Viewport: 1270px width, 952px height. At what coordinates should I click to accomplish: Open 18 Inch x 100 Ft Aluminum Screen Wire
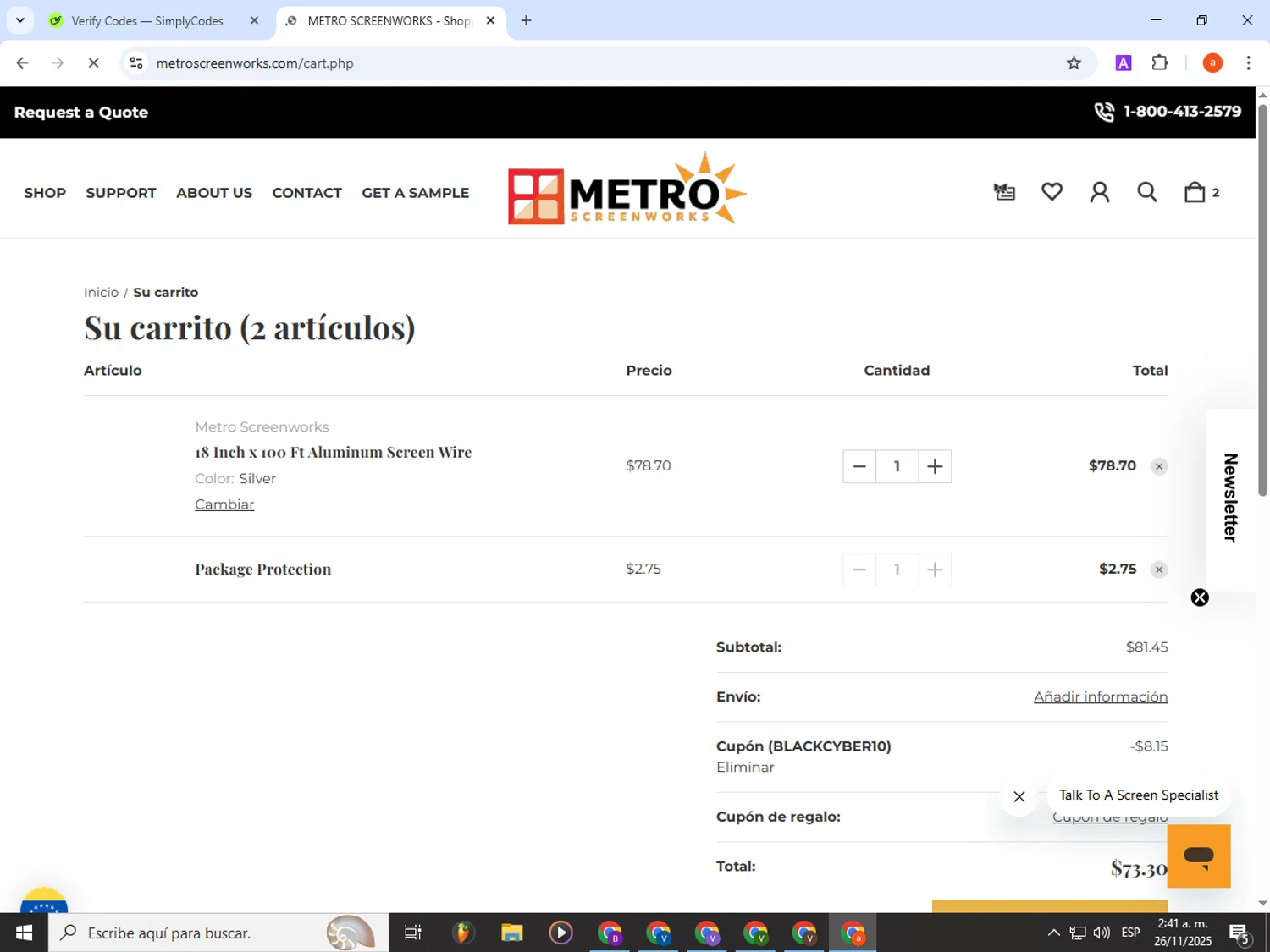click(333, 453)
